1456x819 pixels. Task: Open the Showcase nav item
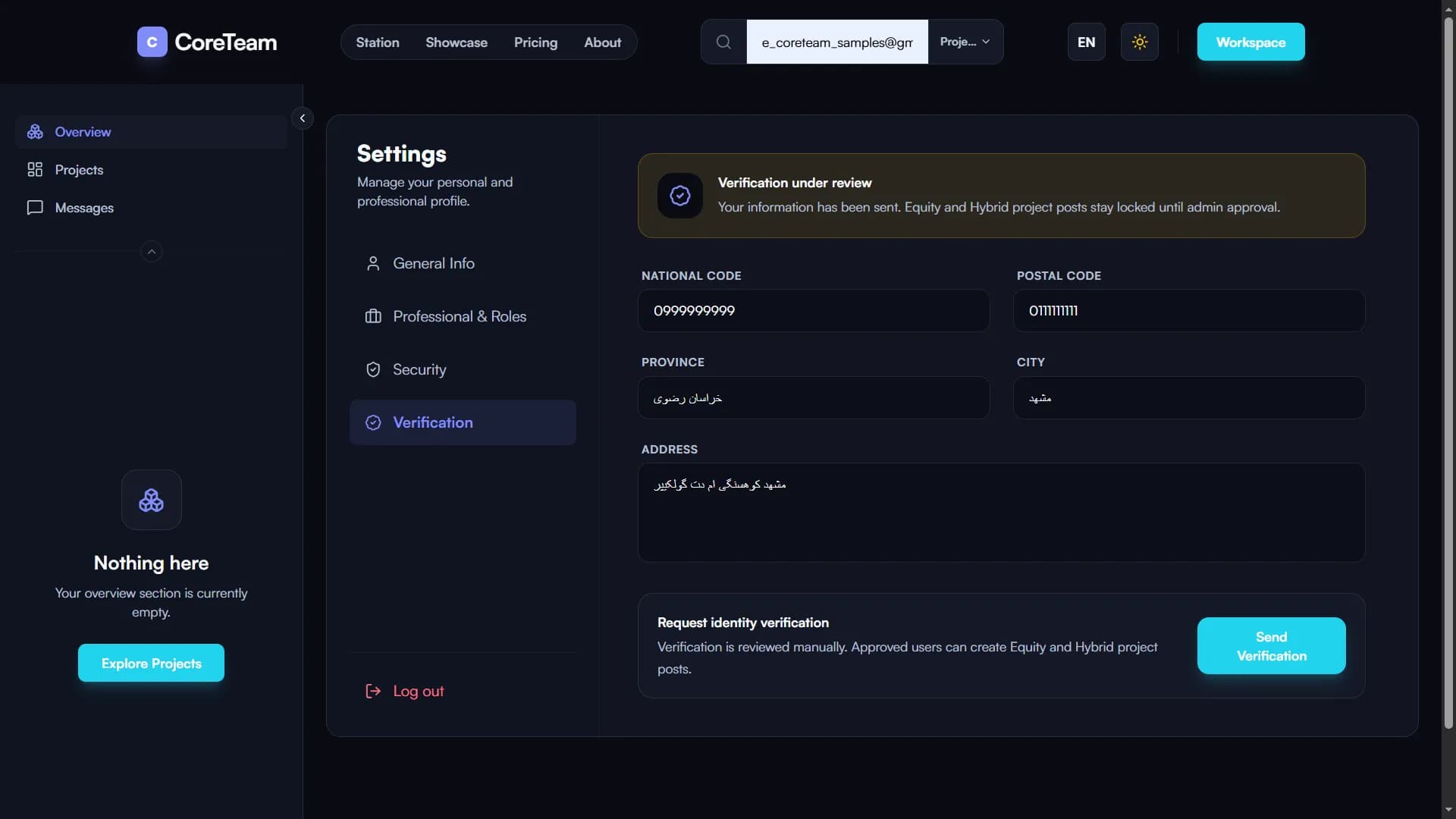(x=457, y=42)
